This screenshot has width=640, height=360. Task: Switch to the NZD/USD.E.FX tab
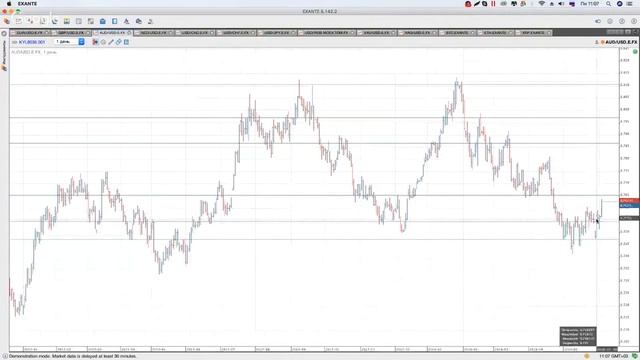point(153,33)
